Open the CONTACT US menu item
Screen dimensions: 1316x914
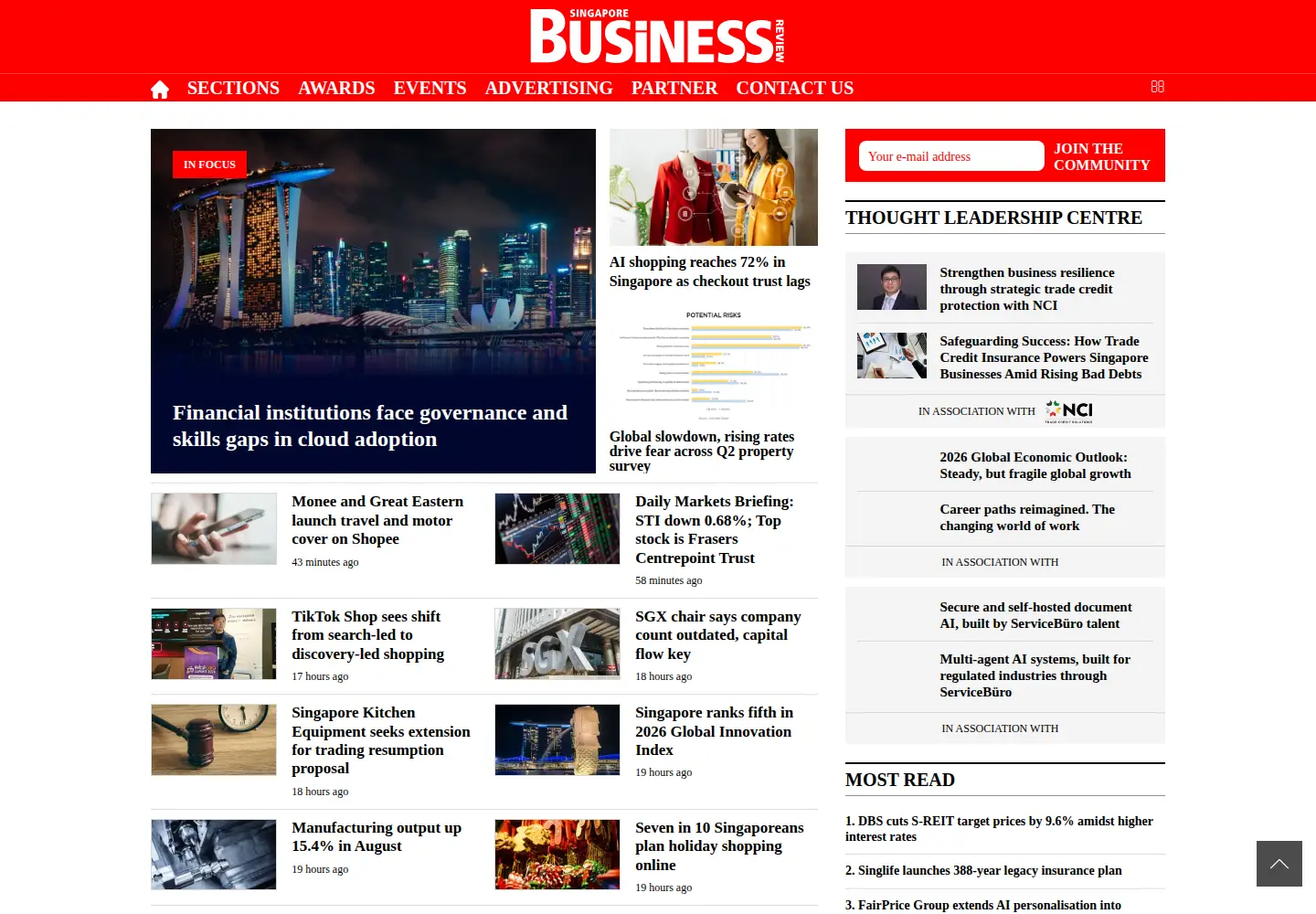click(x=795, y=88)
